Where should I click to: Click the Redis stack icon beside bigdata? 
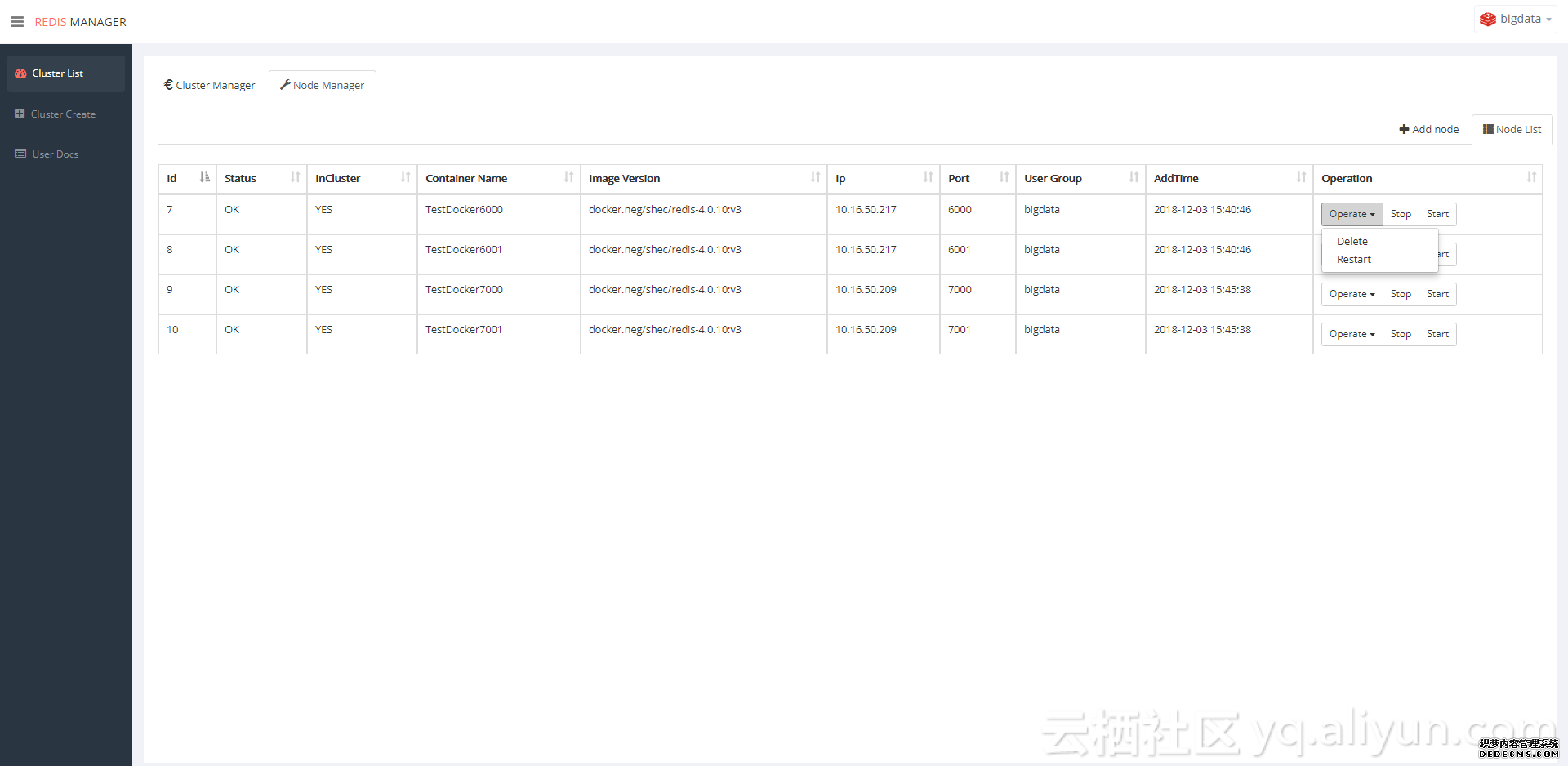point(1488,18)
